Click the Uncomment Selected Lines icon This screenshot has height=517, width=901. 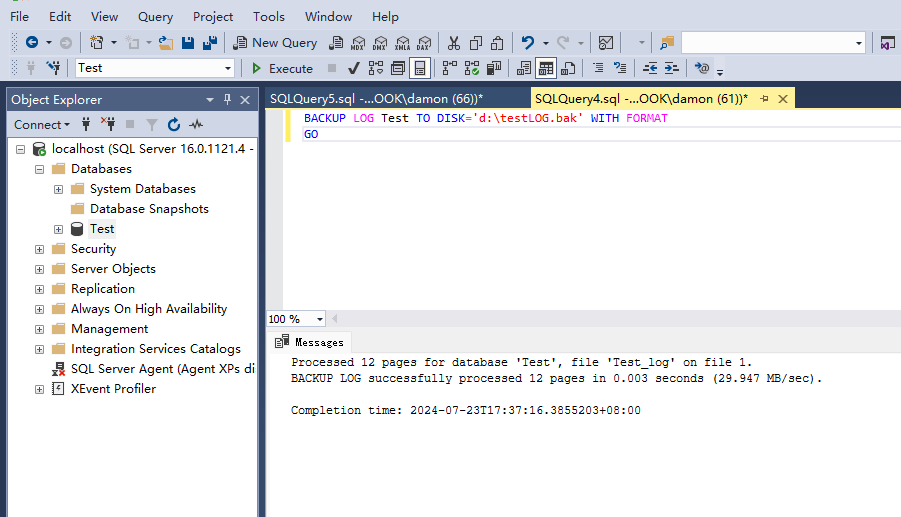620,68
